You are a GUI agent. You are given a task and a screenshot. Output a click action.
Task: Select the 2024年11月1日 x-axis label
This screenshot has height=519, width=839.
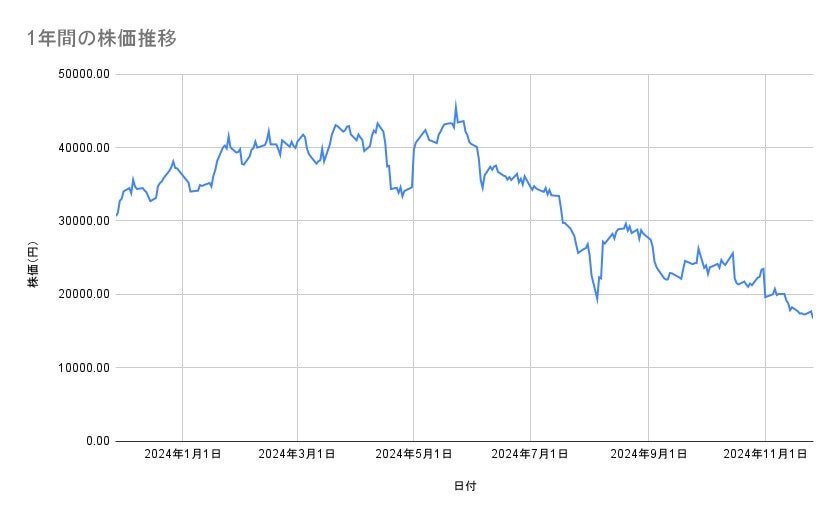click(x=765, y=454)
